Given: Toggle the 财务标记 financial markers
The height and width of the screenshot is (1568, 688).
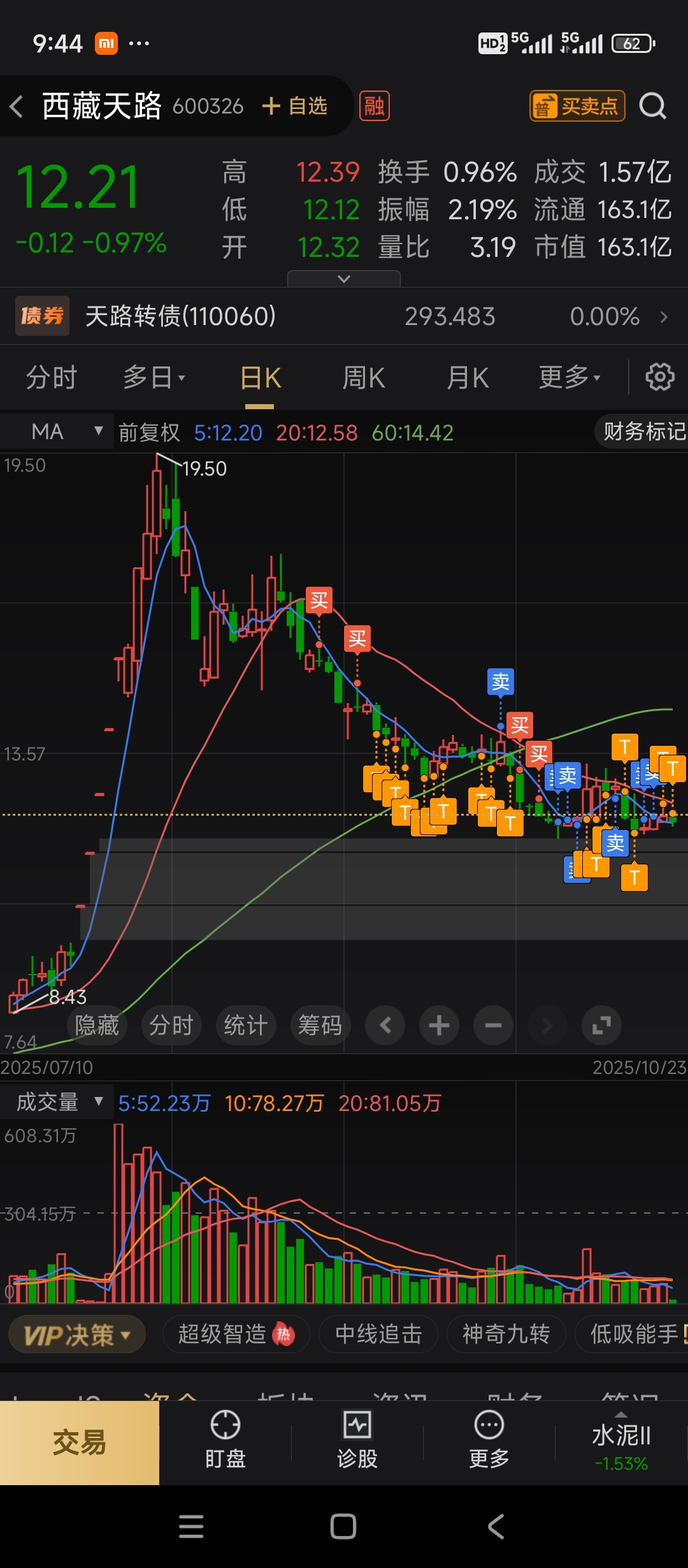Looking at the screenshot, I should click(642, 432).
